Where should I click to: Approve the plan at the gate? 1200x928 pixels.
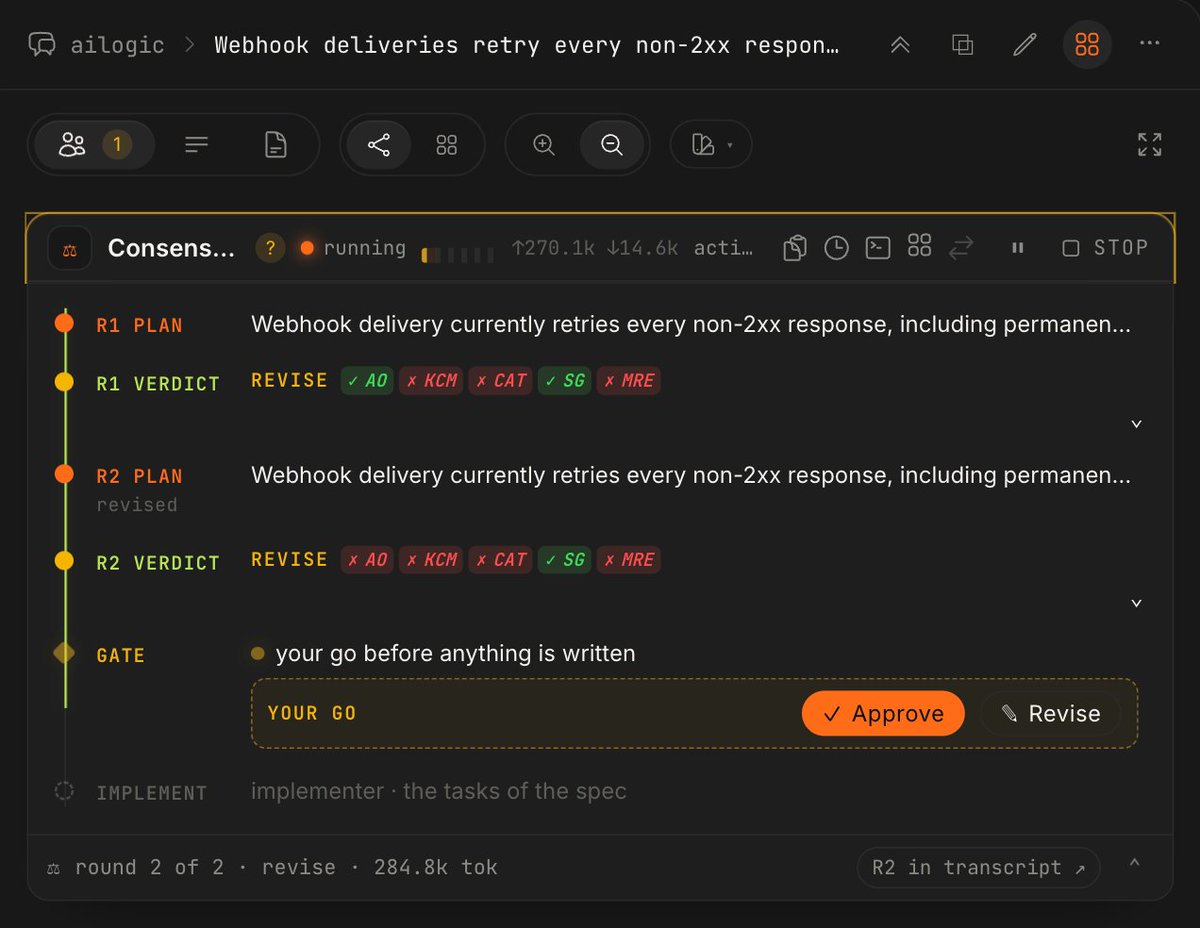pyautogui.click(x=883, y=714)
